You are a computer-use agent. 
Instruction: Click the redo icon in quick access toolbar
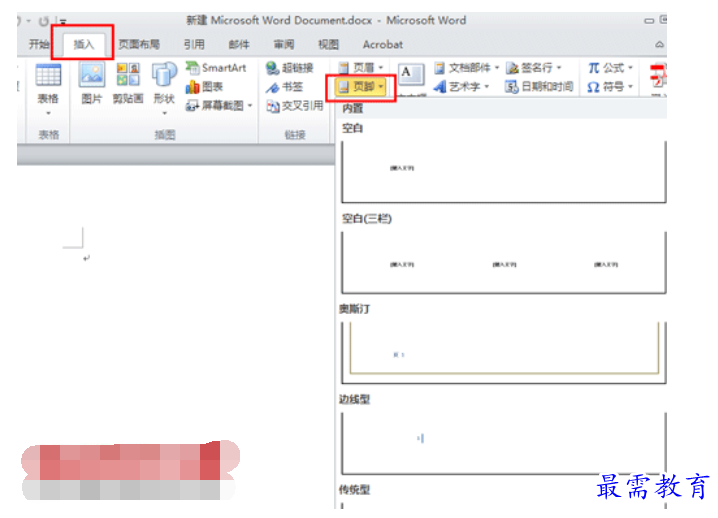pos(44,21)
